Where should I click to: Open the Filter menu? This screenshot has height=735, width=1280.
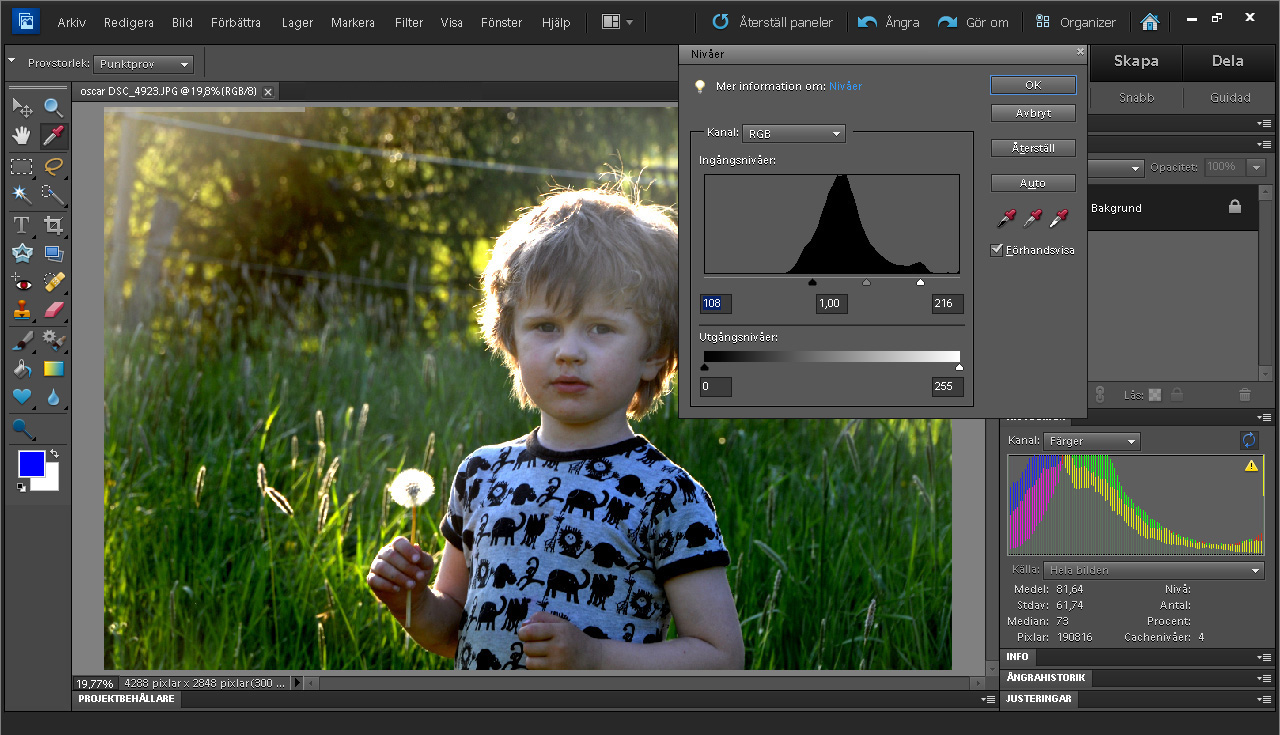point(408,22)
